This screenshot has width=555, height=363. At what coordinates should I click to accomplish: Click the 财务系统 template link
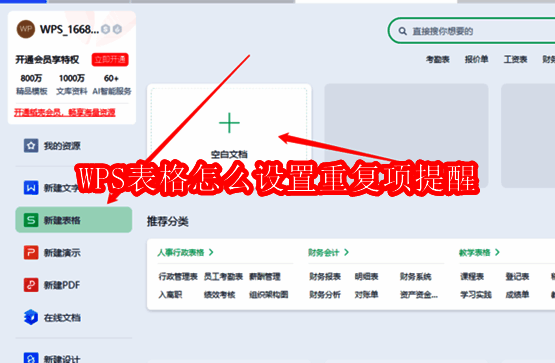coord(416,277)
